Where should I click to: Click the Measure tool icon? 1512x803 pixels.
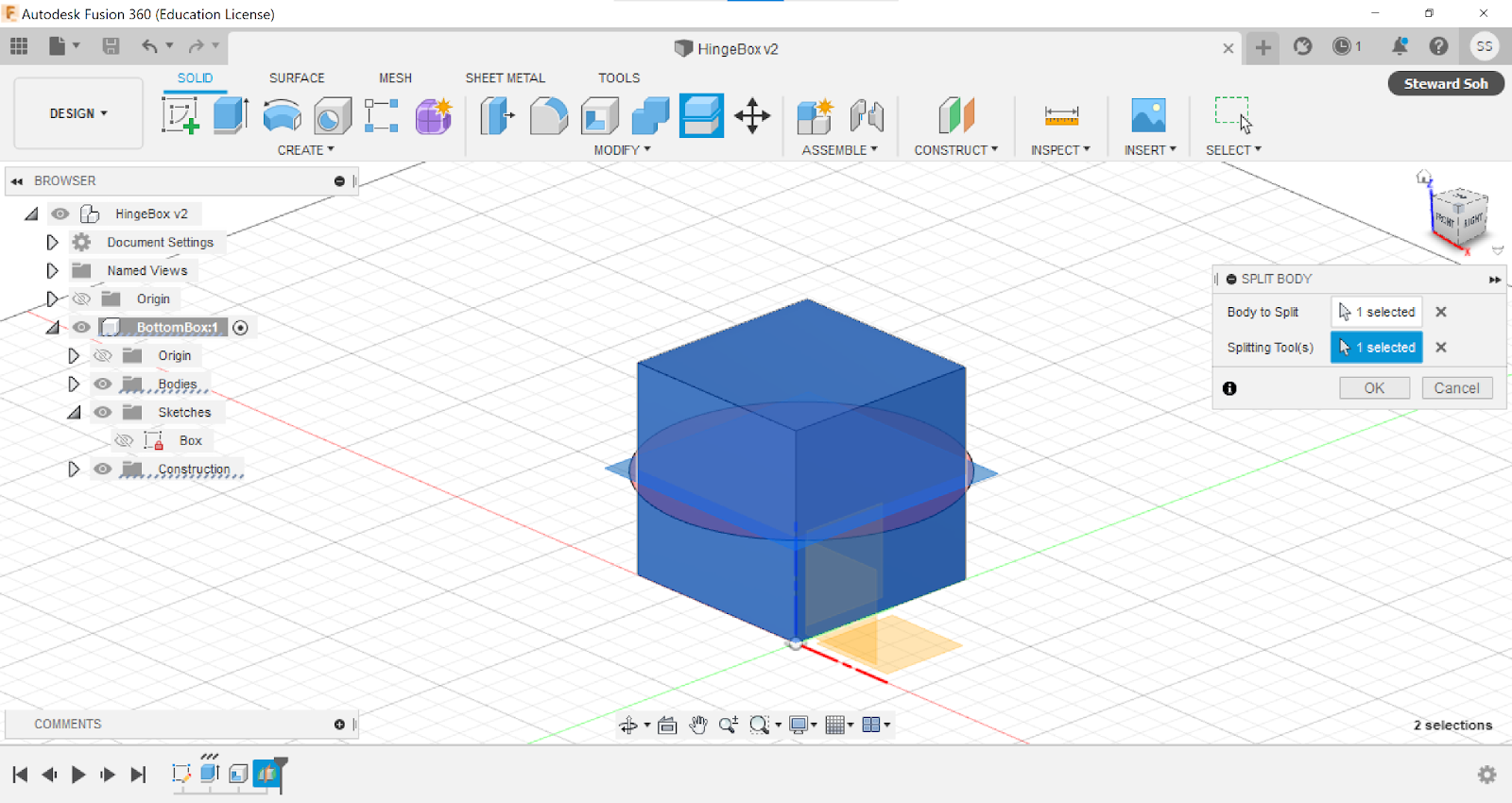point(1061,116)
